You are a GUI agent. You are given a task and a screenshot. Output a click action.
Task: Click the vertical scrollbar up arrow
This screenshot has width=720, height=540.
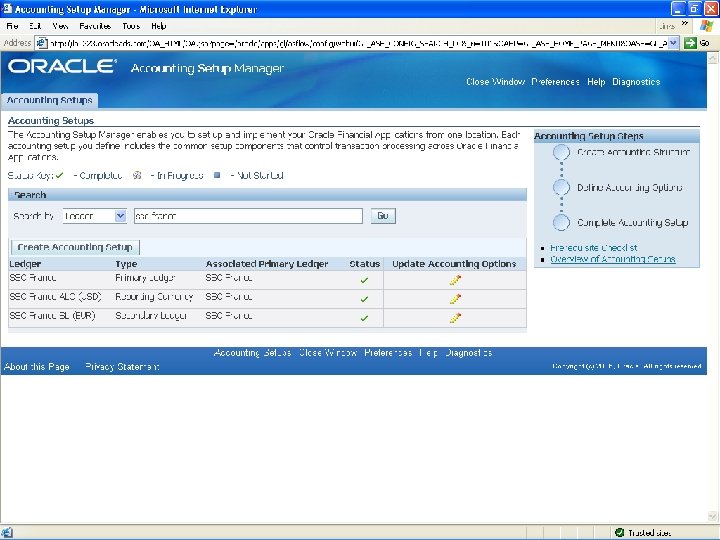point(713,58)
